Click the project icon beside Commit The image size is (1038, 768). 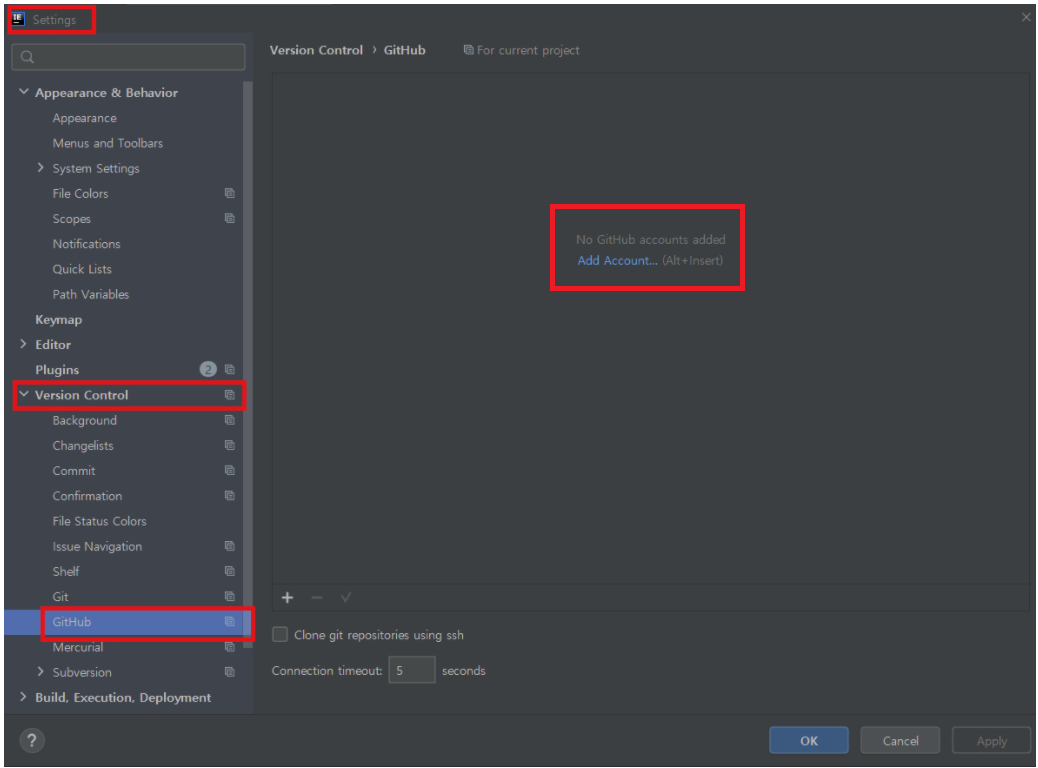pos(230,470)
